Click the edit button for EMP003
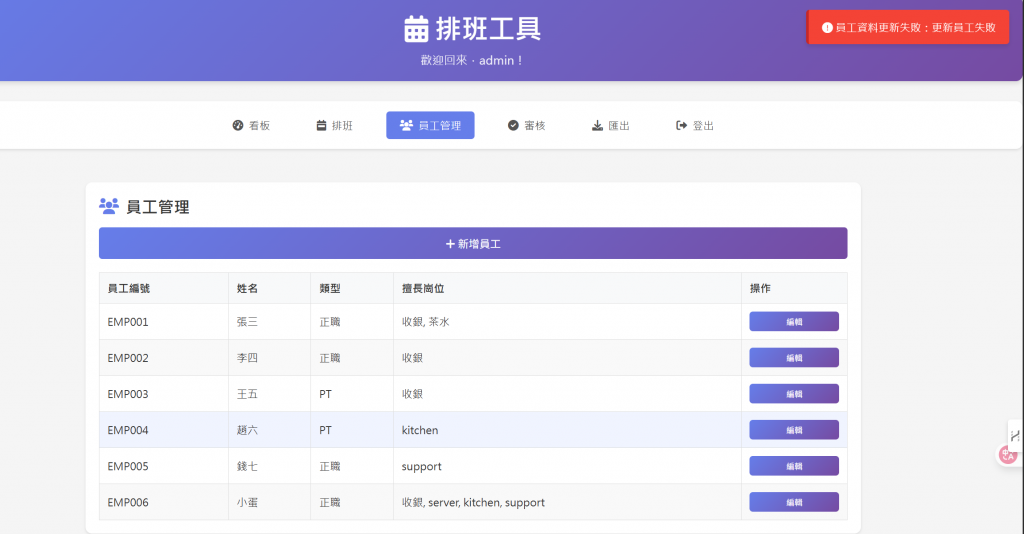Viewport: 1024px width, 534px height. click(794, 394)
